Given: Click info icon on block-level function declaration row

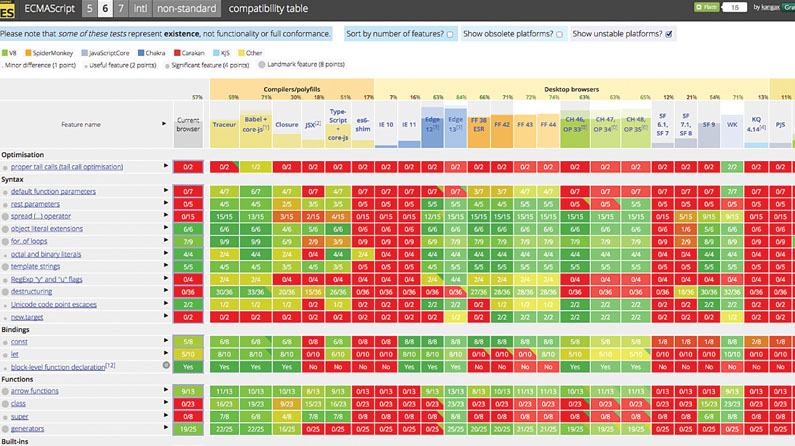Looking at the screenshot, I should [166, 365].
